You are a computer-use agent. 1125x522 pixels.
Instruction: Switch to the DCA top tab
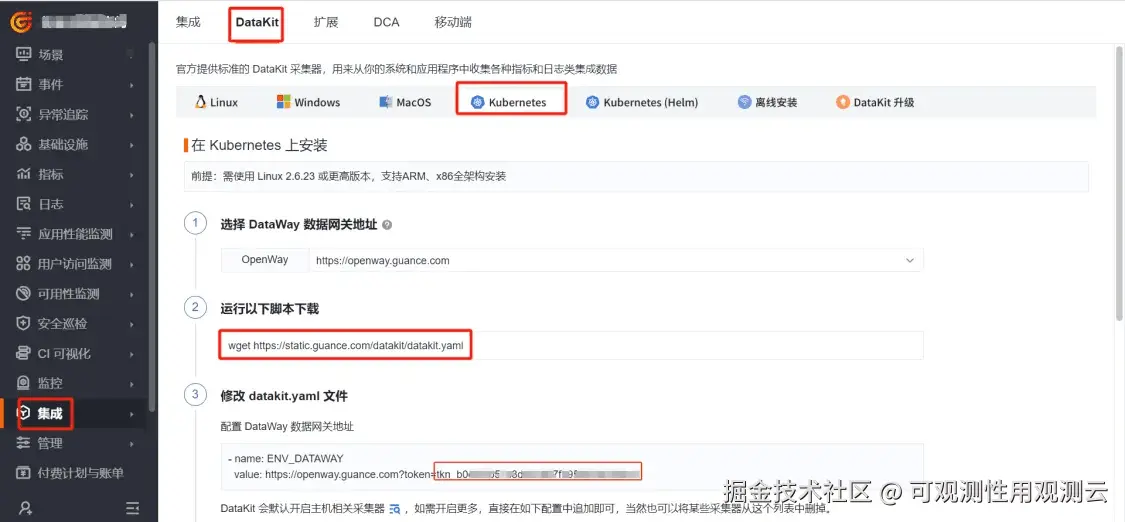(x=386, y=22)
